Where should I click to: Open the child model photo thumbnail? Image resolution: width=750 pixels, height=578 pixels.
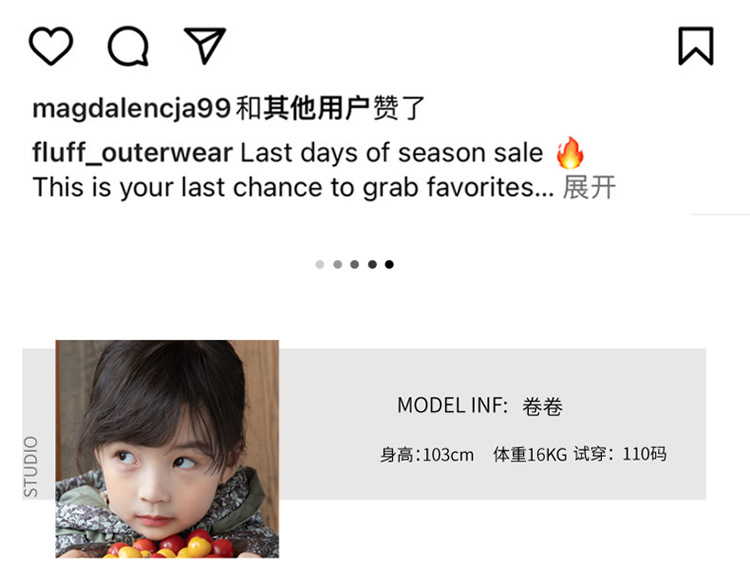167,449
